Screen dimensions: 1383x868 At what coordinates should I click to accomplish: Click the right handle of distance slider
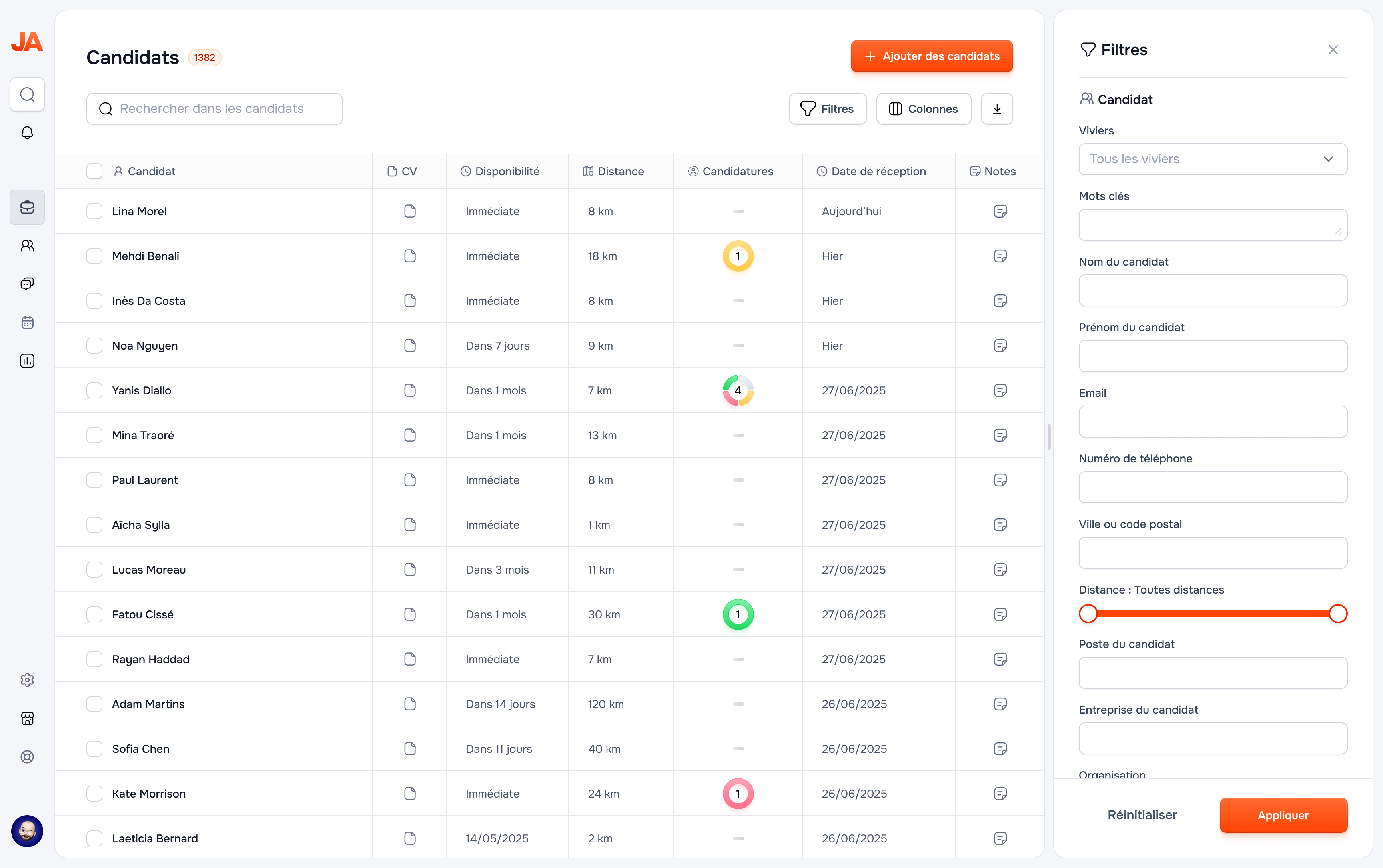click(1338, 613)
